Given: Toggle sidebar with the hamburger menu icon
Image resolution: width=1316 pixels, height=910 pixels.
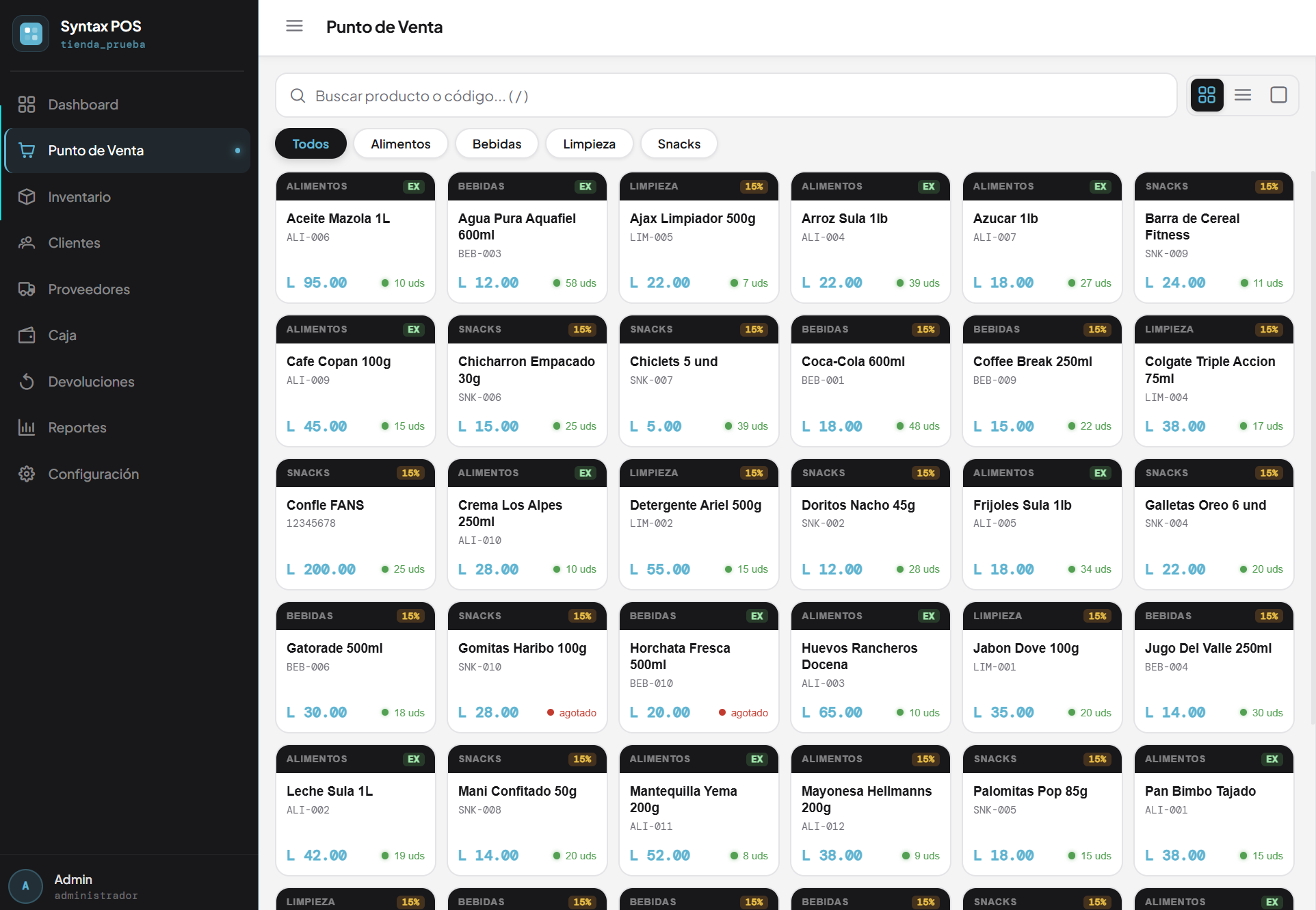Looking at the screenshot, I should (x=294, y=26).
